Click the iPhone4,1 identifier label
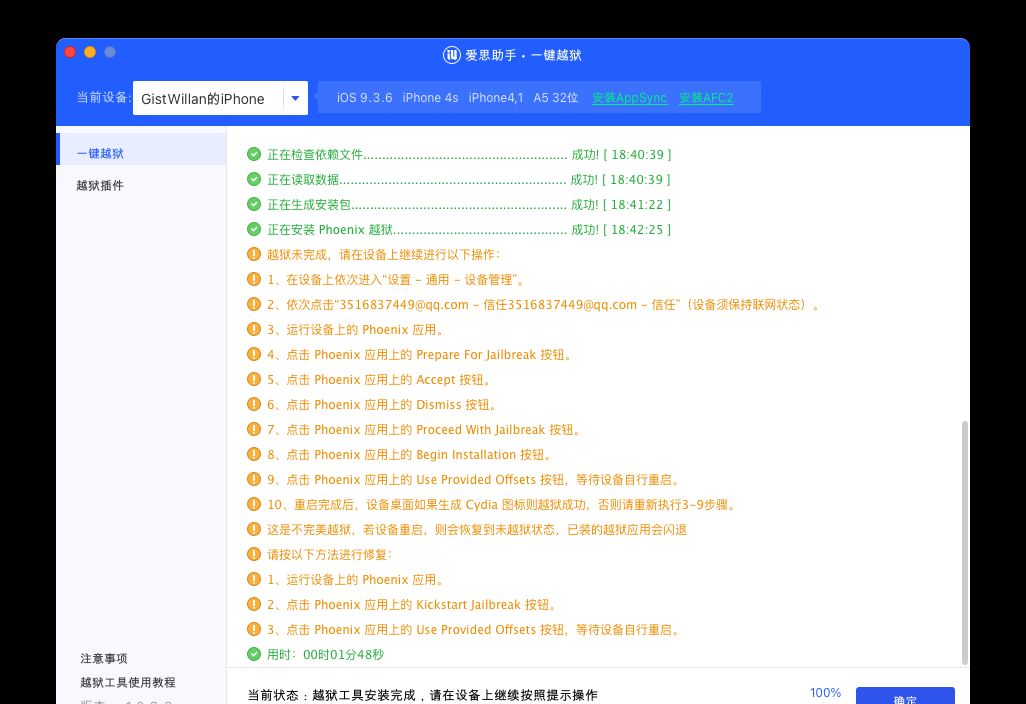Viewport: 1026px width, 704px height. (496, 97)
